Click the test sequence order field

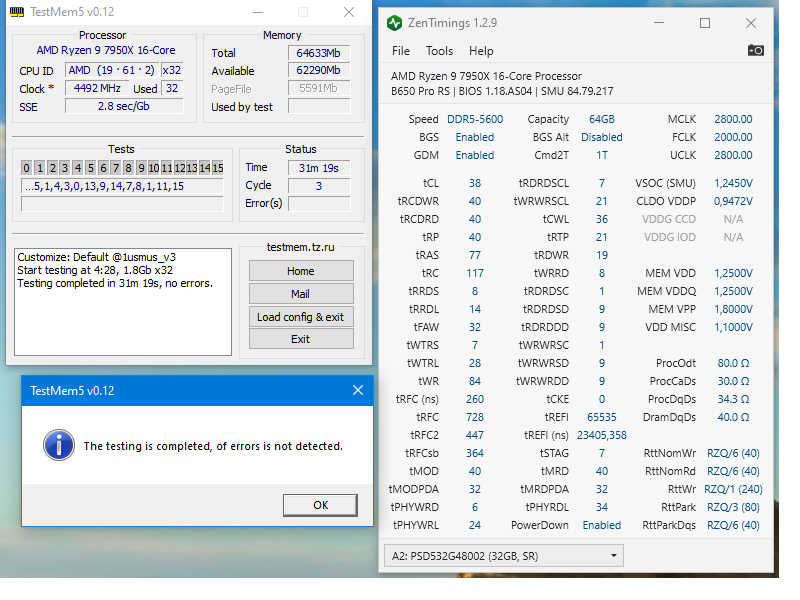tap(122, 186)
